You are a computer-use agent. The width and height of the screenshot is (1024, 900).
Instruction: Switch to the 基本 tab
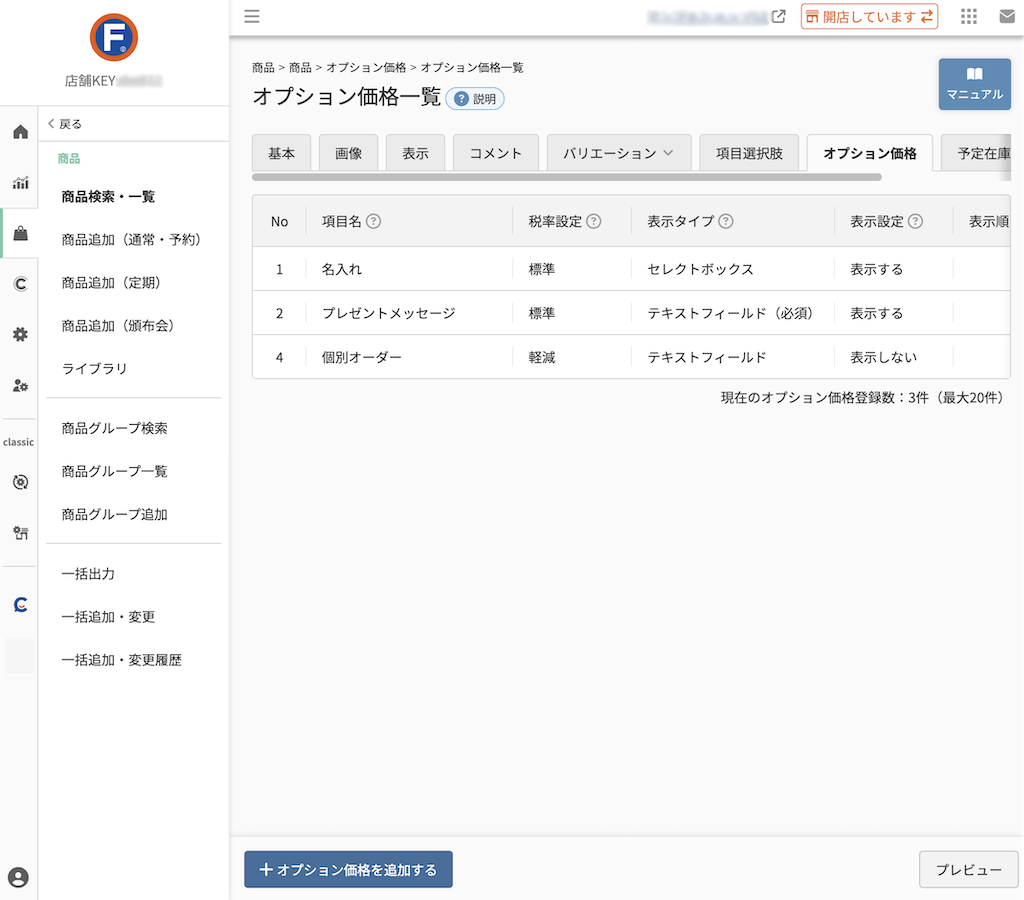(x=281, y=153)
